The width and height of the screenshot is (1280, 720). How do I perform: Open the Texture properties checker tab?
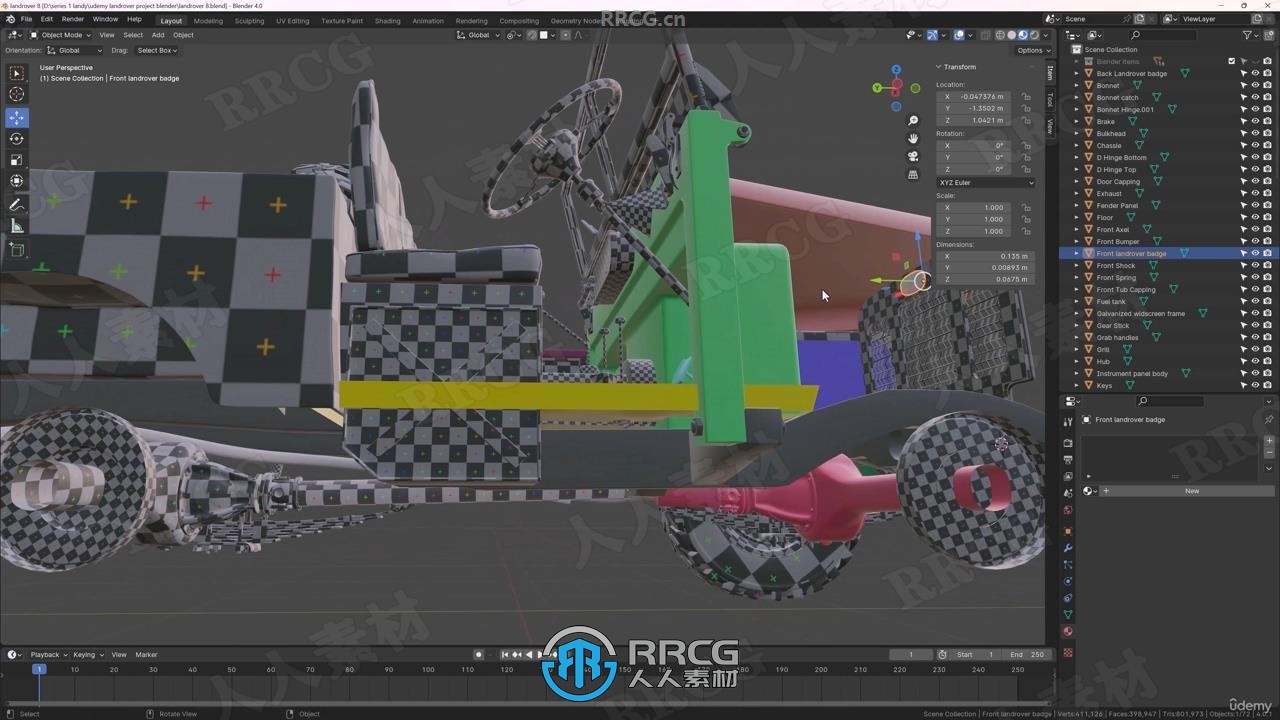coord(1068,652)
